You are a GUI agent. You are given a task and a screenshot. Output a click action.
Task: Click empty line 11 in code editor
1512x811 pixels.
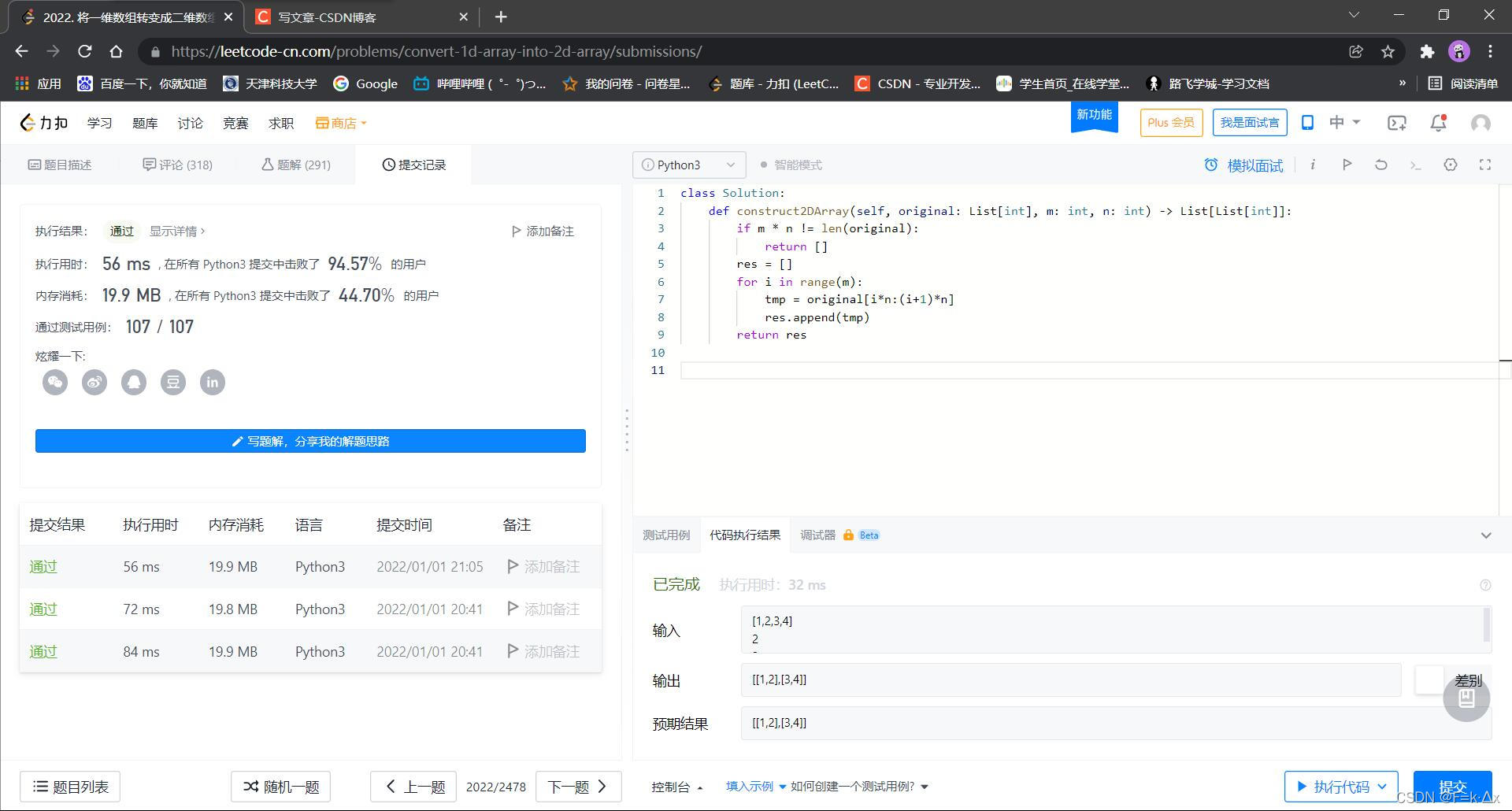[1090, 370]
